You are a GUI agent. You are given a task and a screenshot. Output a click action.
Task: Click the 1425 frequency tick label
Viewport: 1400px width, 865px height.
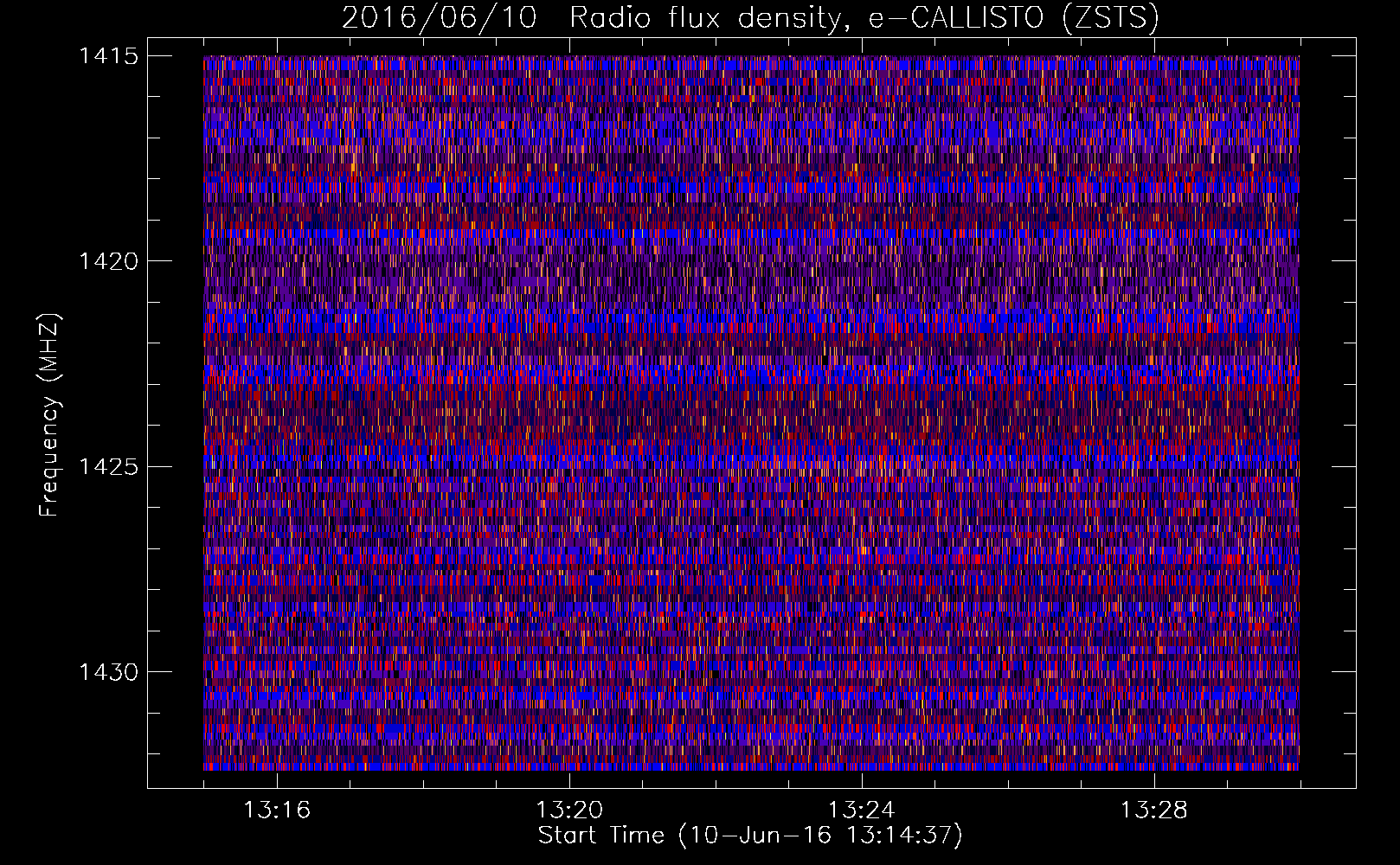[x=109, y=467]
